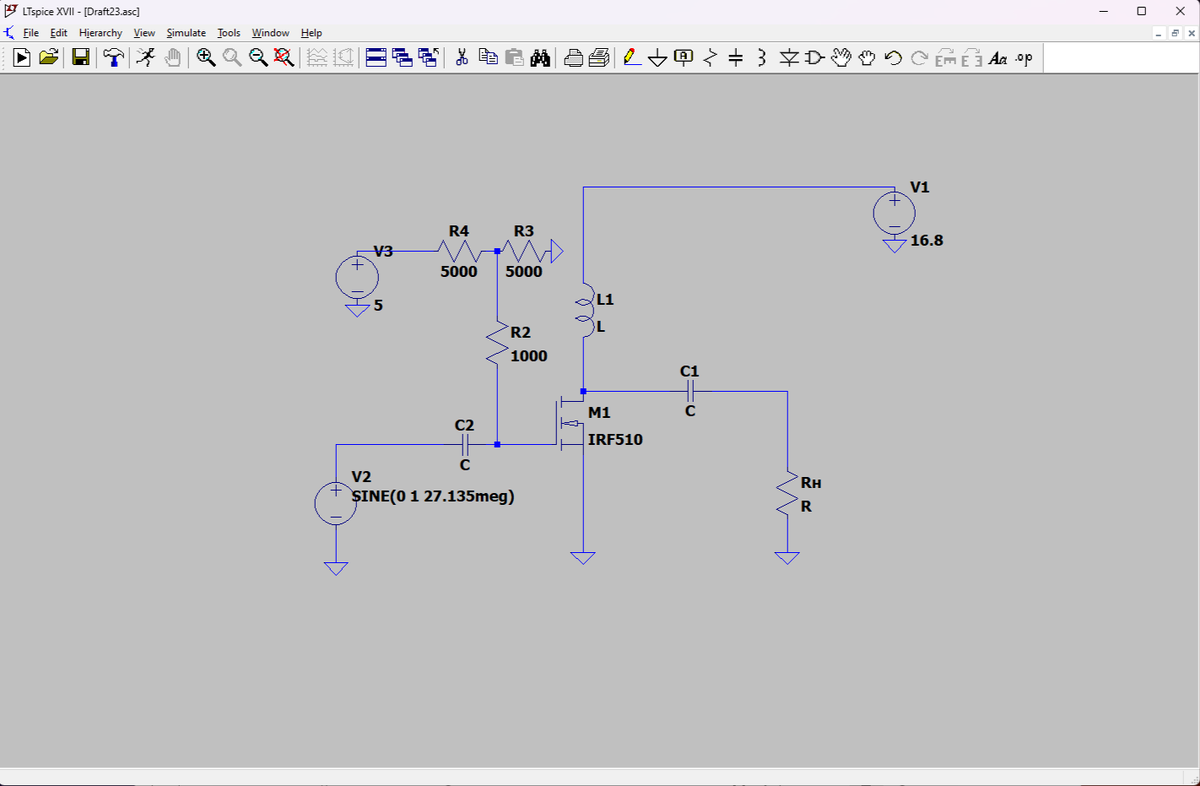1200x786 pixels.
Task: Choose the Resistor placement tool
Action: 710,58
